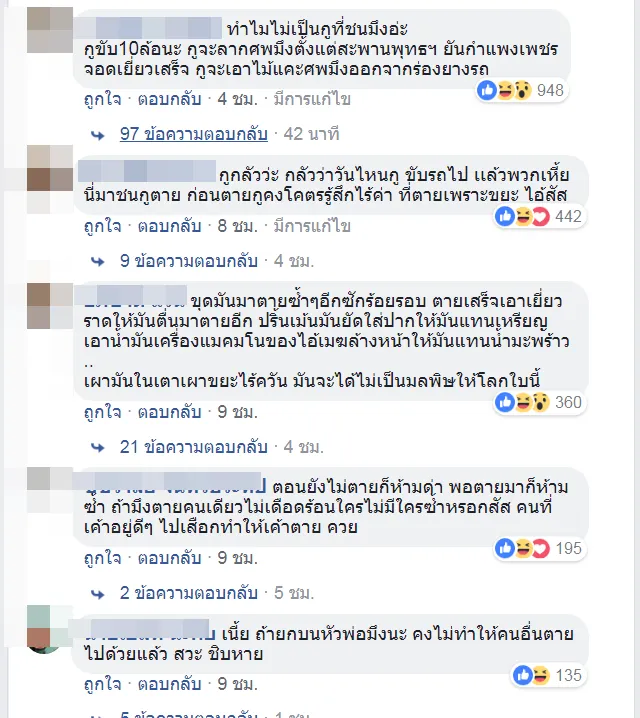Image resolution: width=640 pixels, height=718 pixels.
Task: Click the heart reaction icon beside 442
Action: 540,216
